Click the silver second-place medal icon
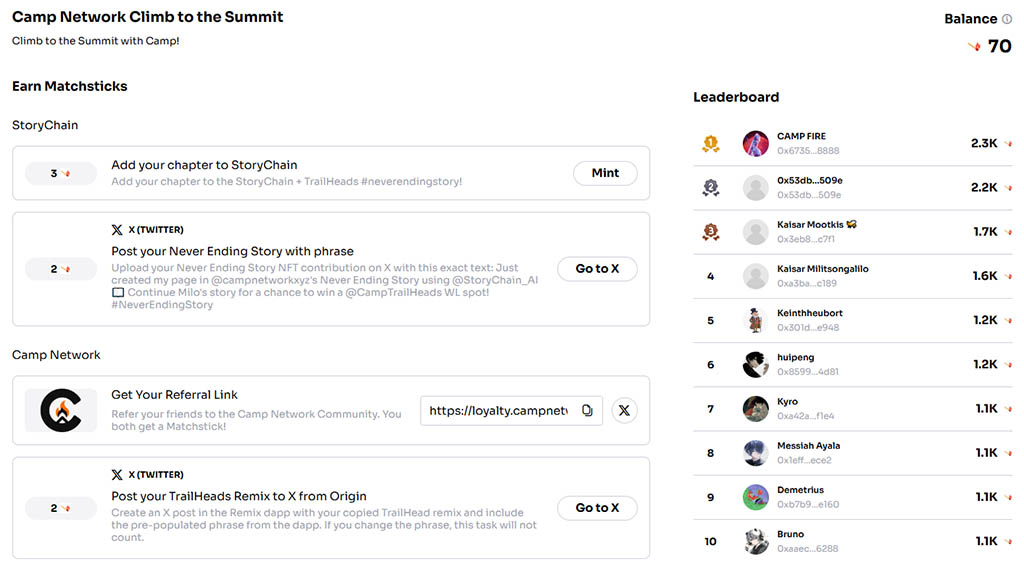 click(x=711, y=187)
